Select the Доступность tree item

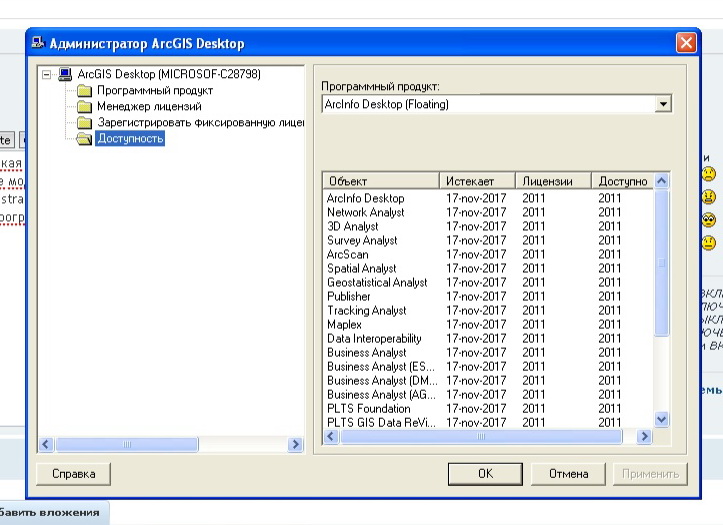pyautogui.click(x=130, y=139)
